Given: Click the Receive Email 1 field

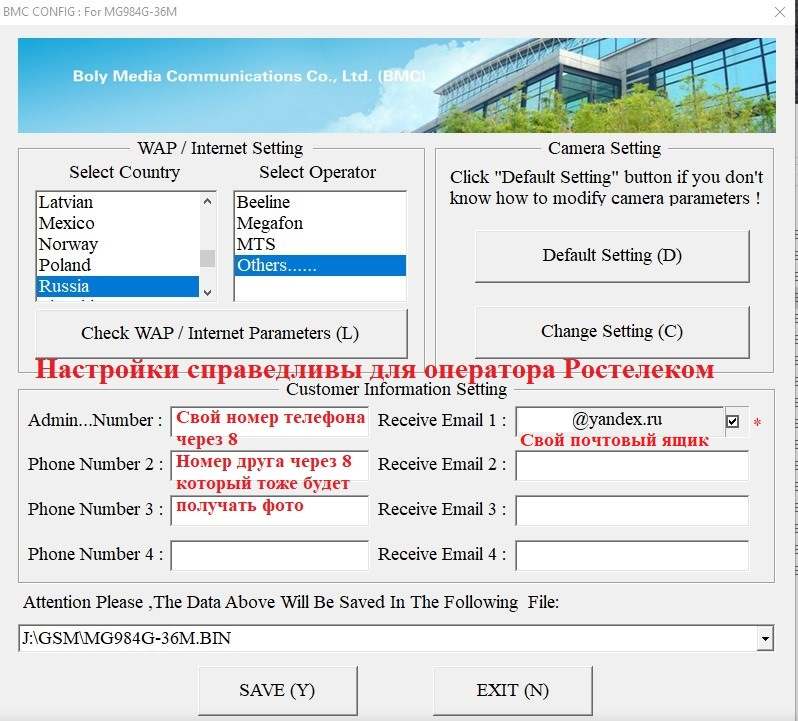Looking at the screenshot, I should click(619, 421).
